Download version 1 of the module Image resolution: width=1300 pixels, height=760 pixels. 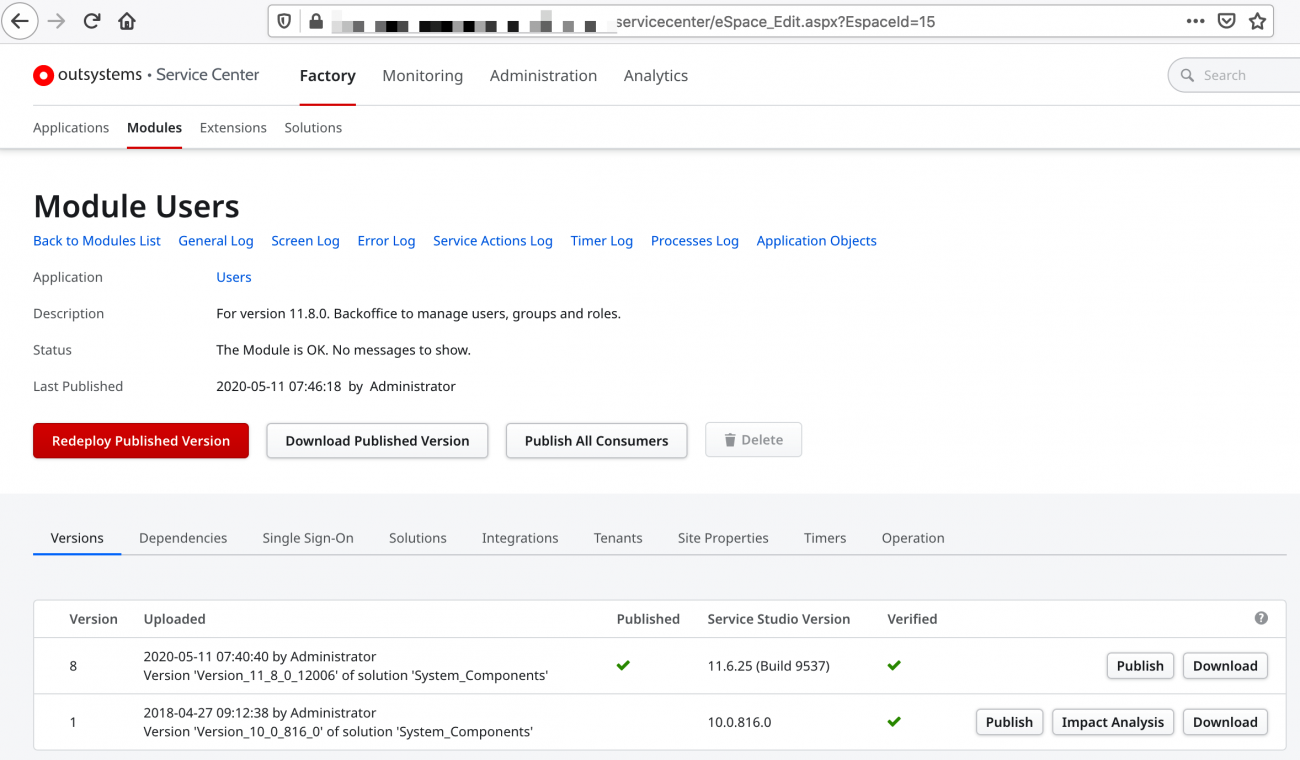pos(1225,722)
